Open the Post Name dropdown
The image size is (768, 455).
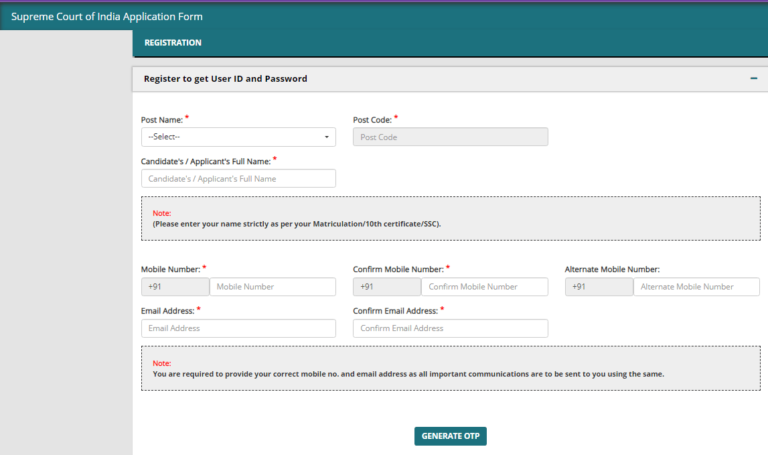[x=238, y=137]
